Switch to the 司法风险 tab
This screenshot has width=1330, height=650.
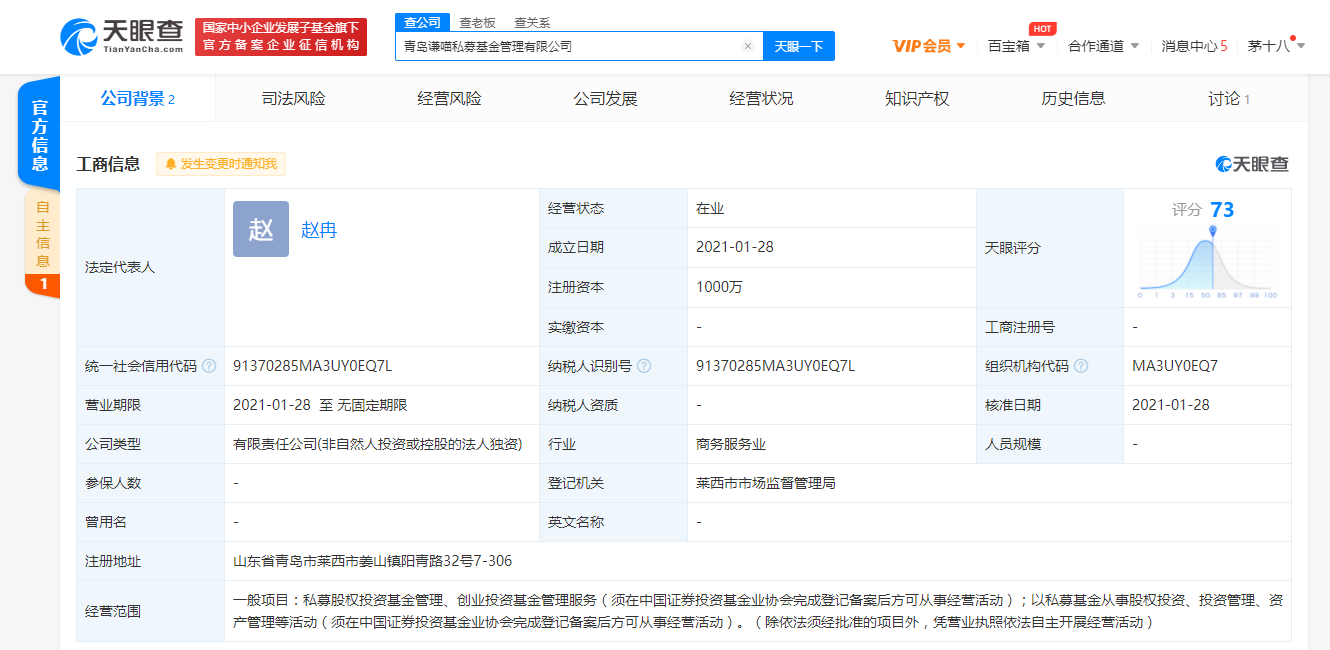293,98
